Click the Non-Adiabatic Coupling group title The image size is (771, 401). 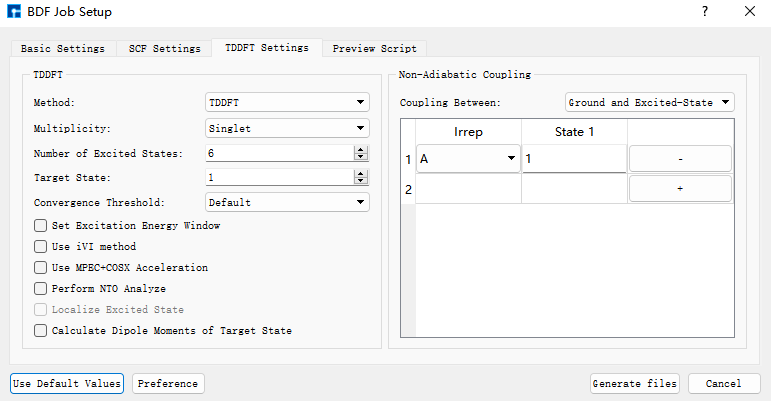[x=465, y=75]
